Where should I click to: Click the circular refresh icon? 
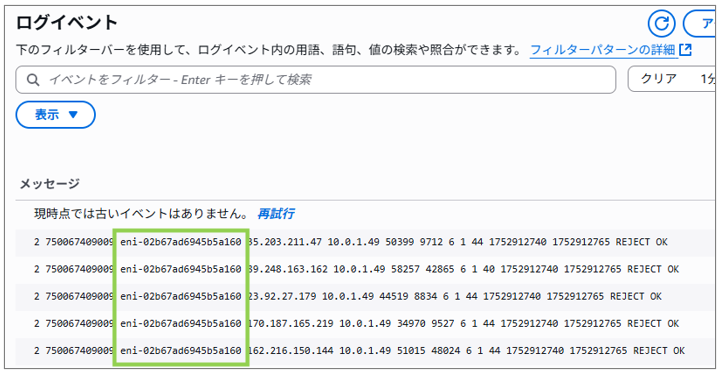pos(661,23)
